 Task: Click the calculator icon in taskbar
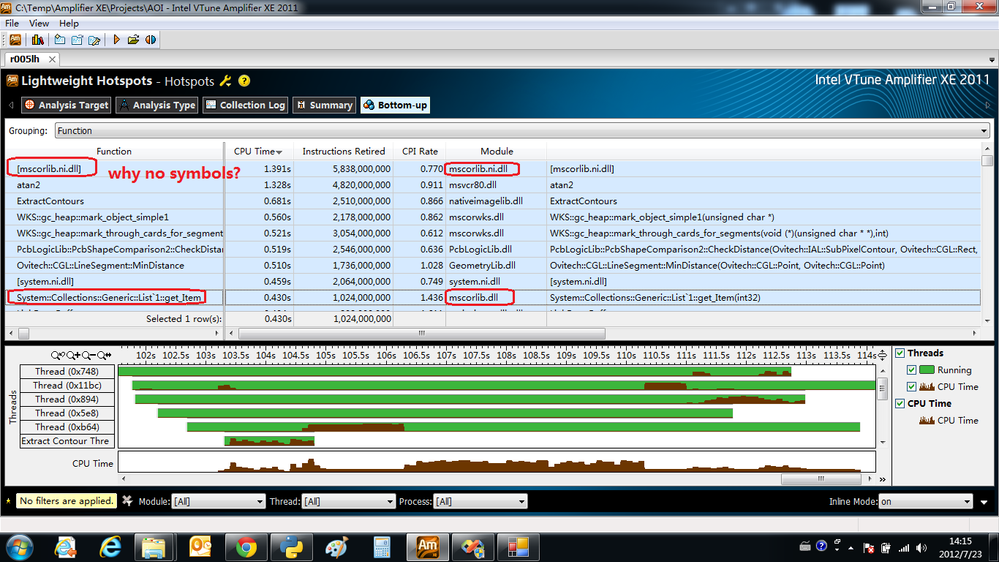[382, 547]
